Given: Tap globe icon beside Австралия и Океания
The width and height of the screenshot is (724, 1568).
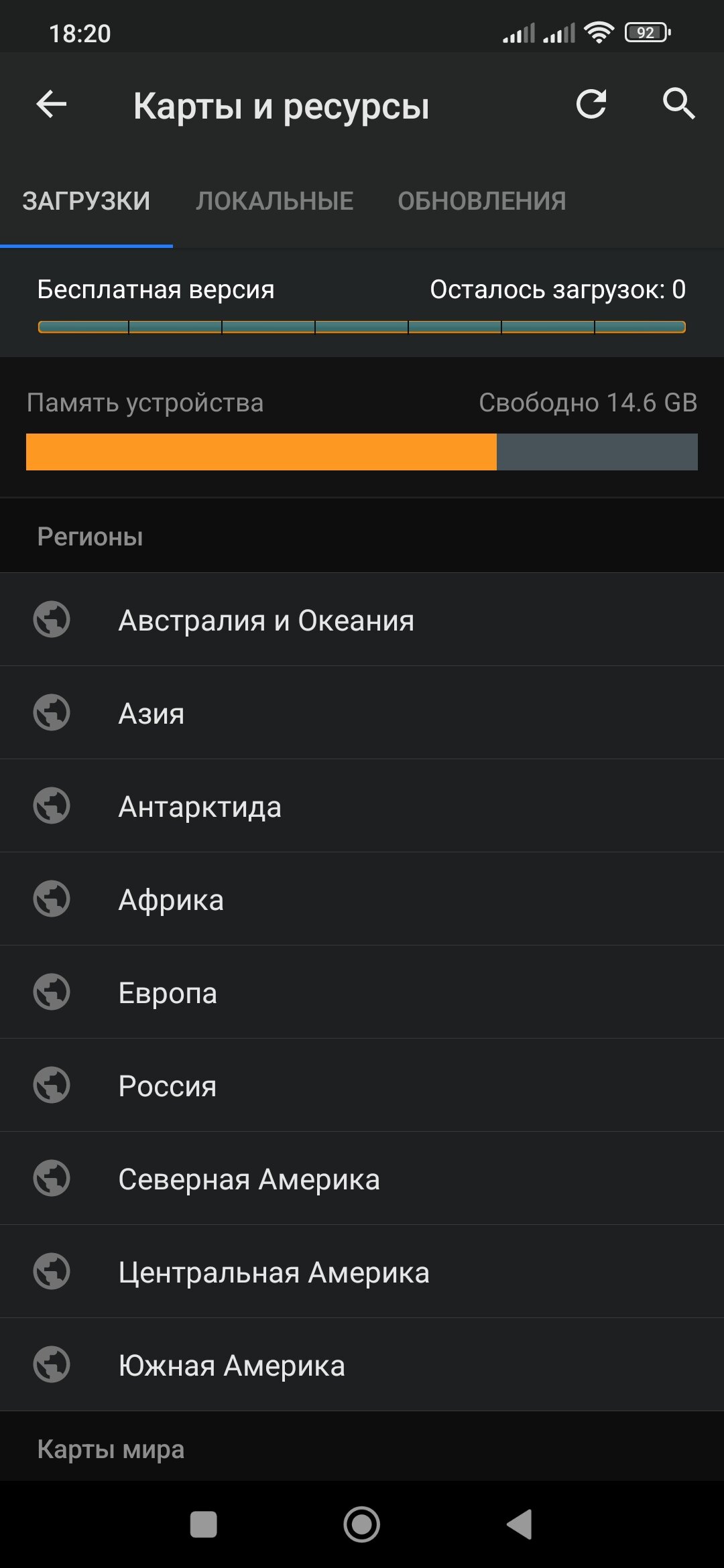Looking at the screenshot, I should 52,619.
